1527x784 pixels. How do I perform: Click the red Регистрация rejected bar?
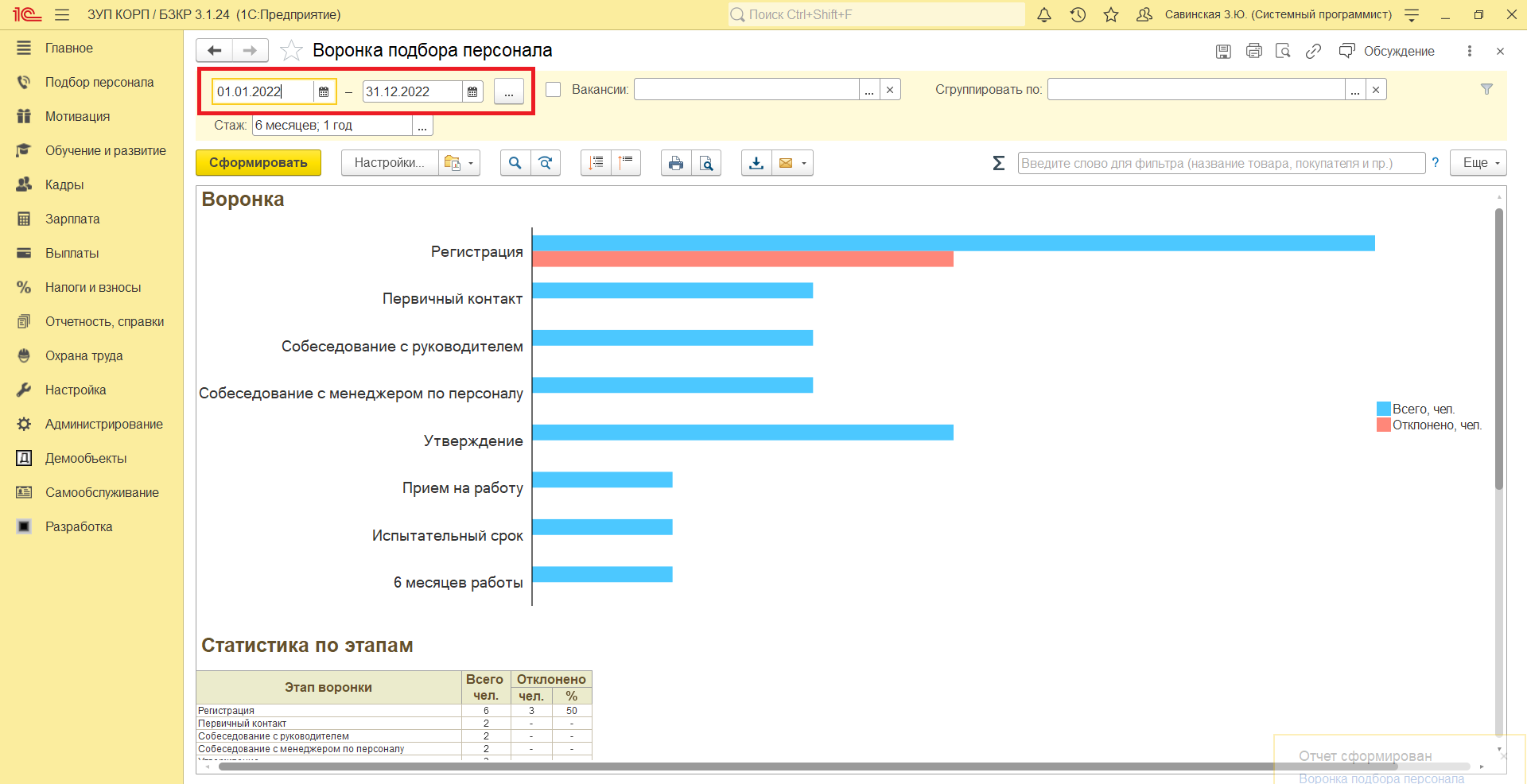point(743,259)
